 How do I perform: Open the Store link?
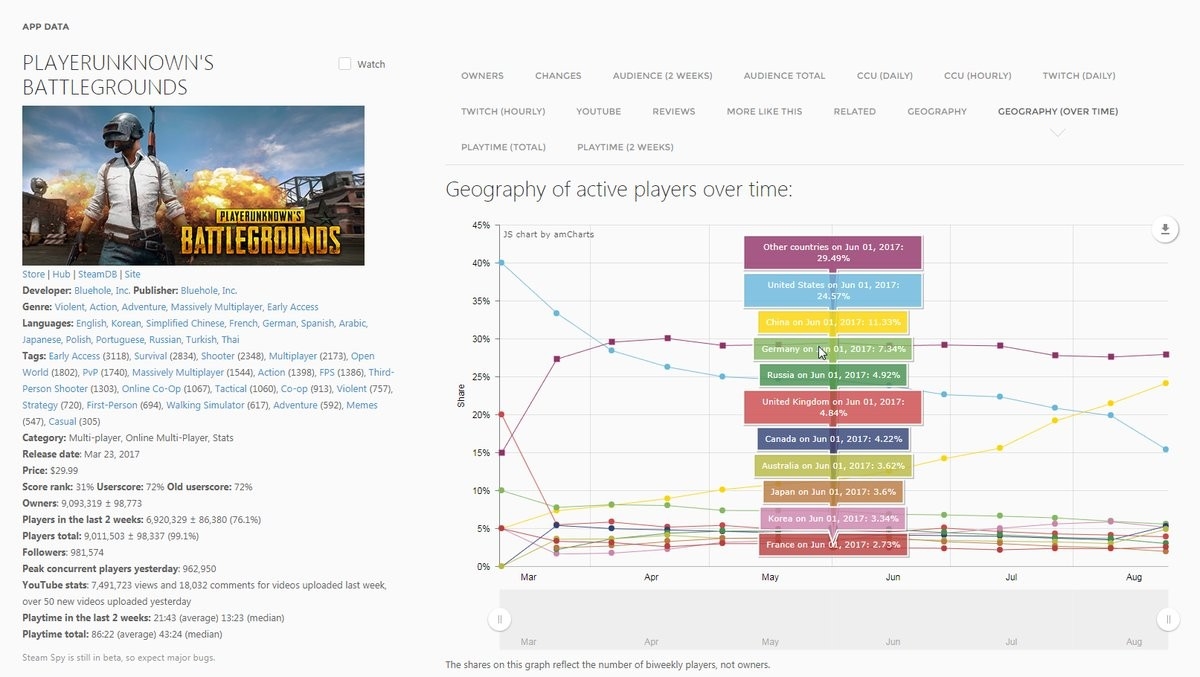pos(33,274)
